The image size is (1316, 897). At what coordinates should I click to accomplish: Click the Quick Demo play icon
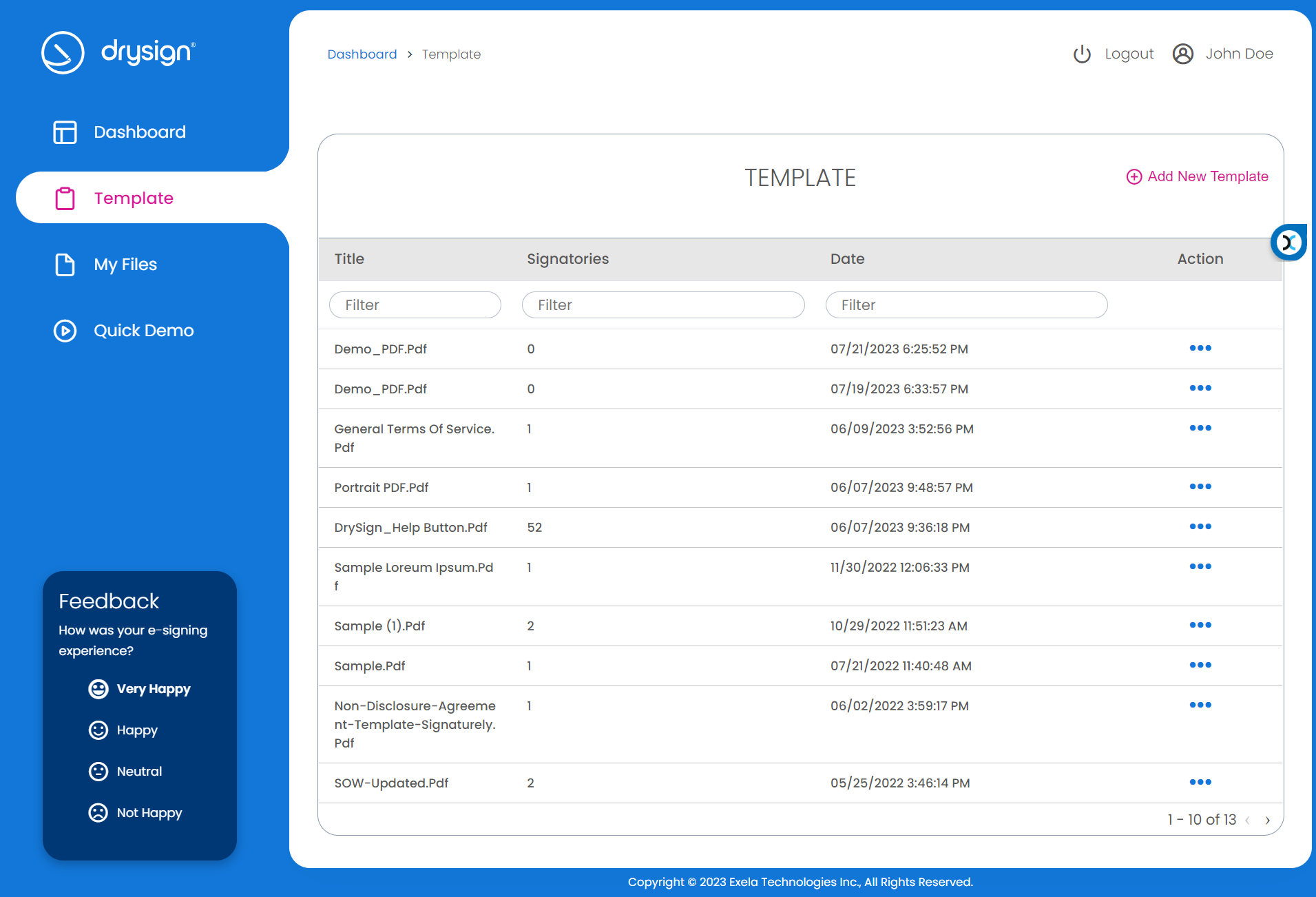(65, 331)
